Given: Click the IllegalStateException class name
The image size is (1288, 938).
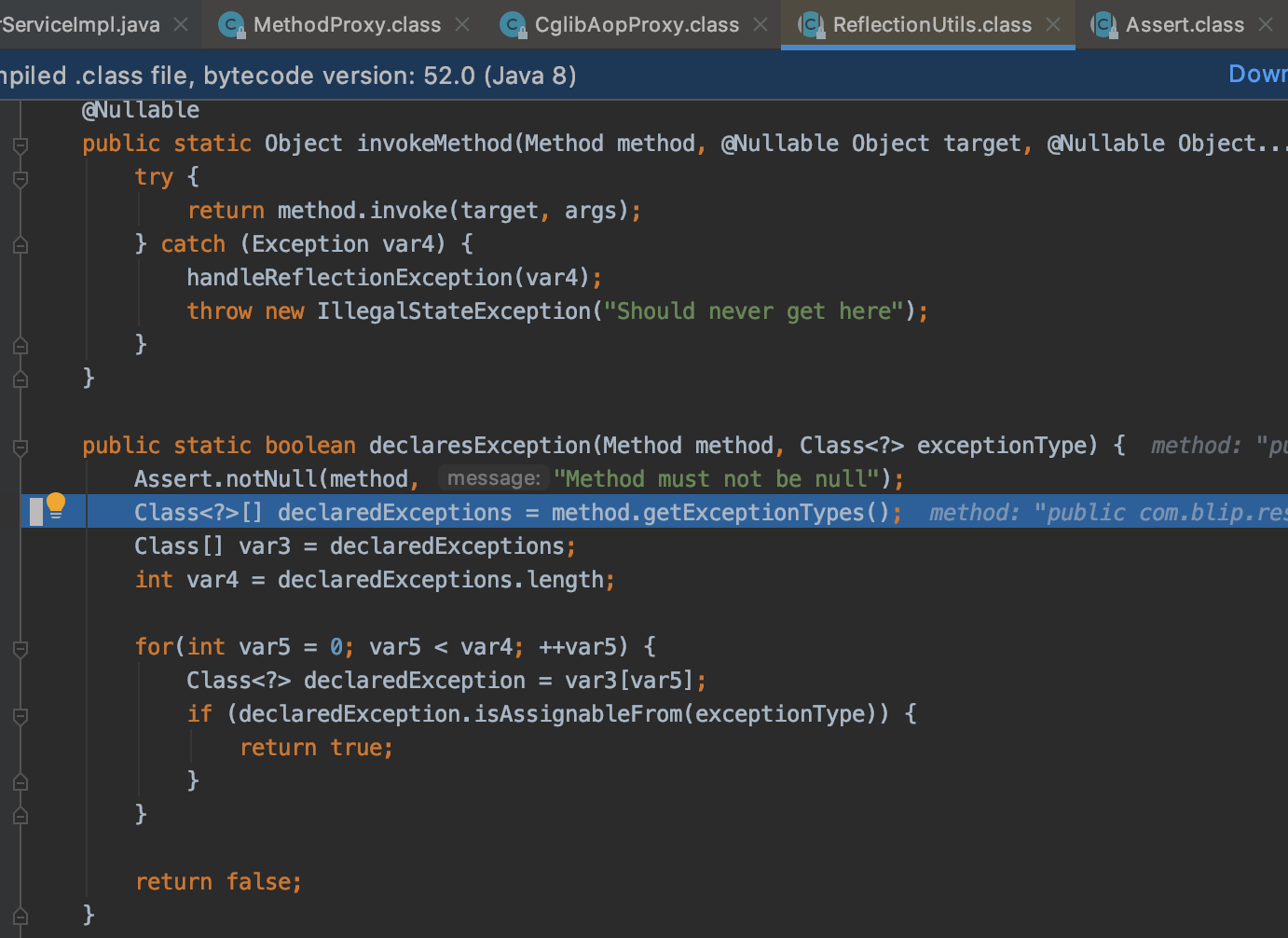Looking at the screenshot, I should click(x=454, y=311).
